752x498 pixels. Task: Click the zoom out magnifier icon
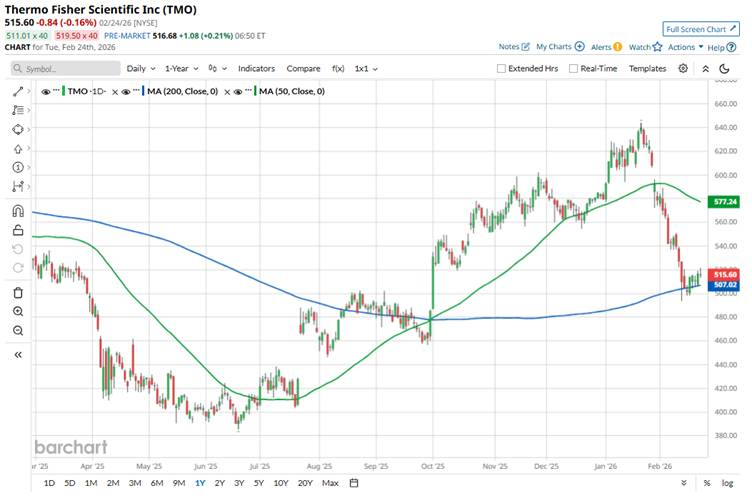pyautogui.click(x=18, y=330)
